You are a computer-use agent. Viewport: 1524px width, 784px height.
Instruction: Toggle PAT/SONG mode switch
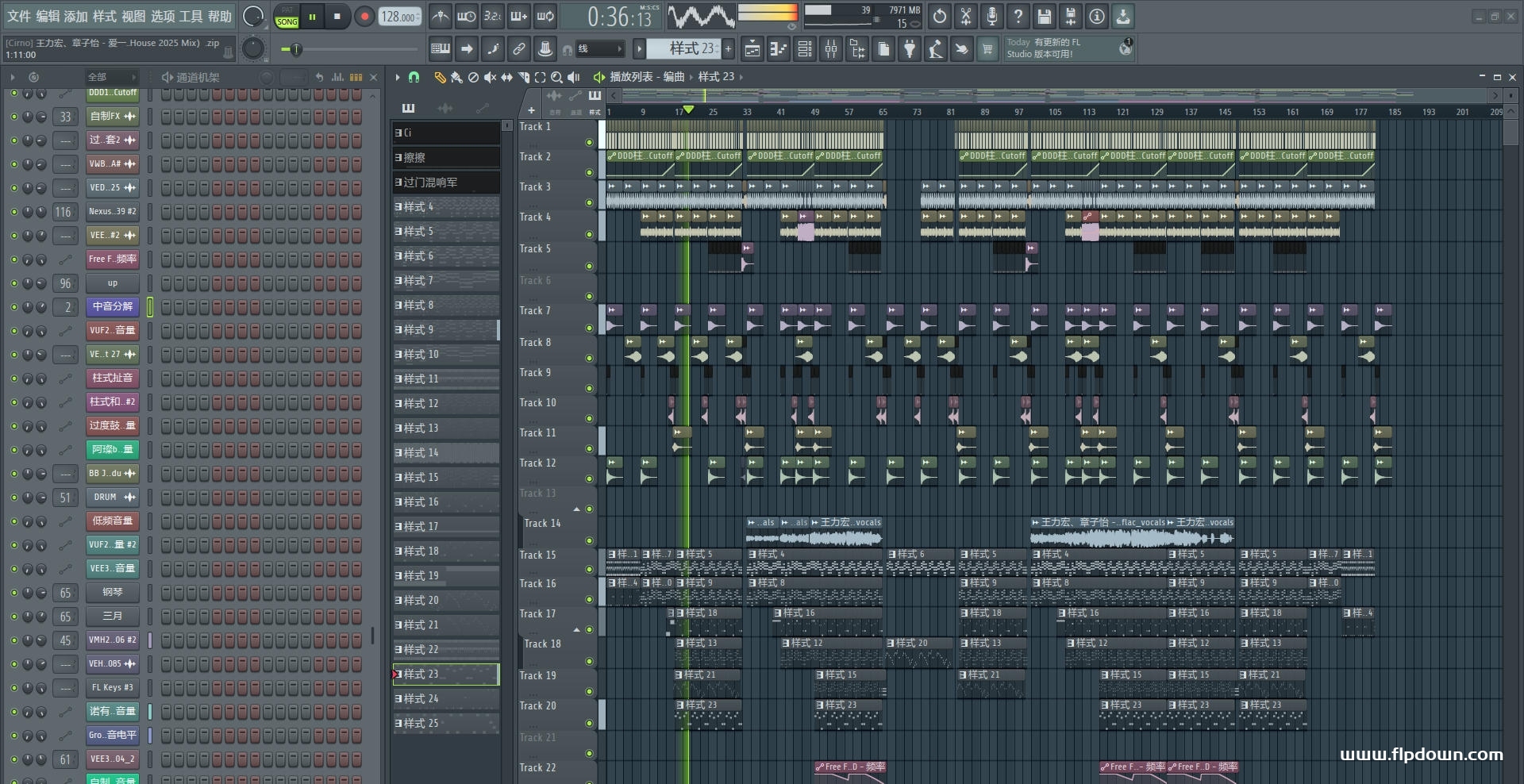(x=287, y=17)
